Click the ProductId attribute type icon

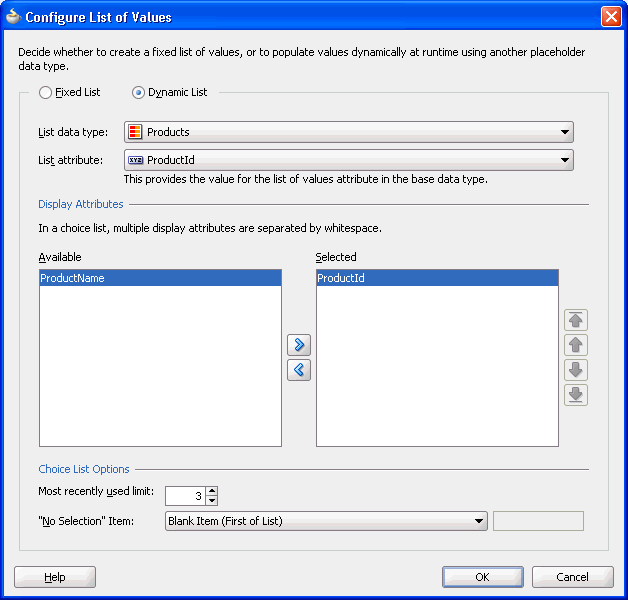[135, 160]
